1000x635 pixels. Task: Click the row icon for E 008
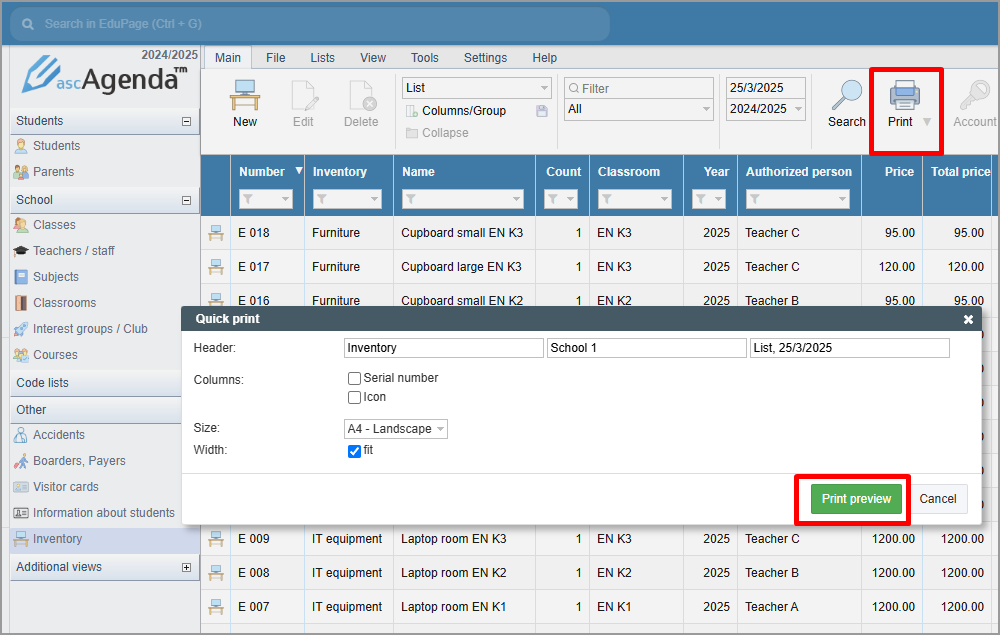coord(216,573)
